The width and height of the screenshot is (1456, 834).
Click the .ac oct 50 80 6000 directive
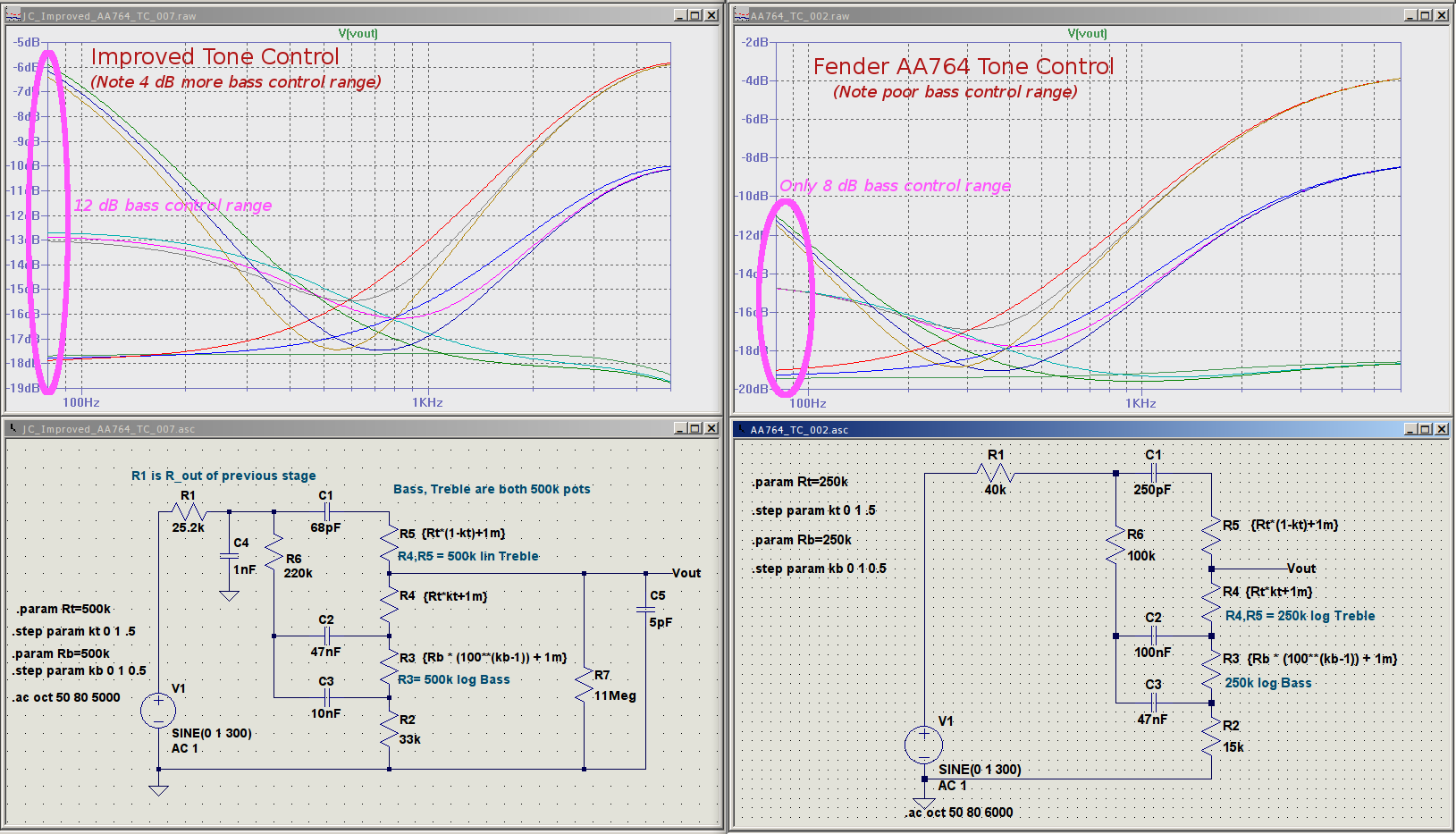pyautogui.click(x=959, y=813)
